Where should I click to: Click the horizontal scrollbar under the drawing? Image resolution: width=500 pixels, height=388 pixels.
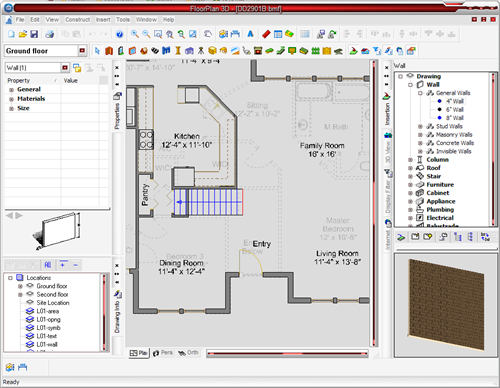[x=287, y=353]
